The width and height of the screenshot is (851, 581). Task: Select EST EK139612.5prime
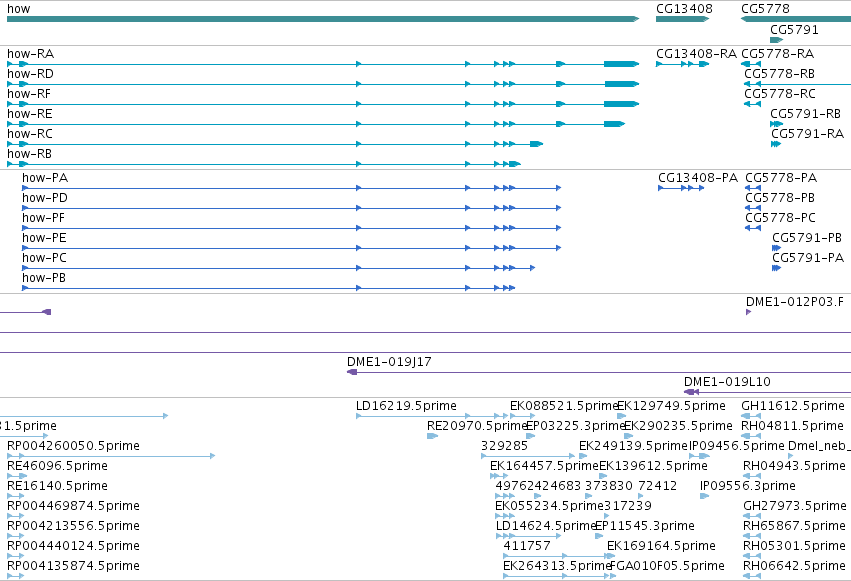pos(653,466)
